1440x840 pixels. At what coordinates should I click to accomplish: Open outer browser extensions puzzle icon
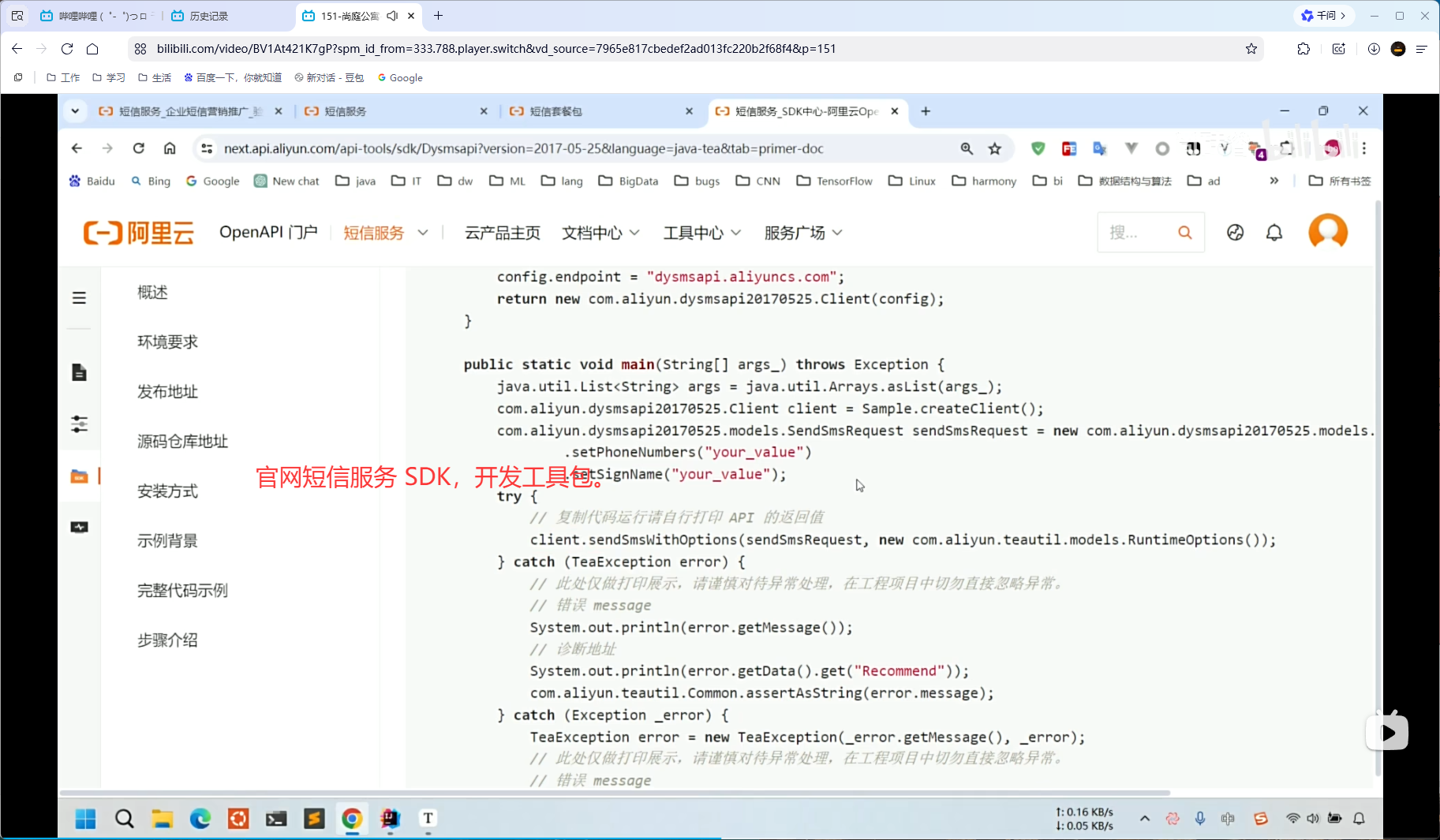(1303, 49)
